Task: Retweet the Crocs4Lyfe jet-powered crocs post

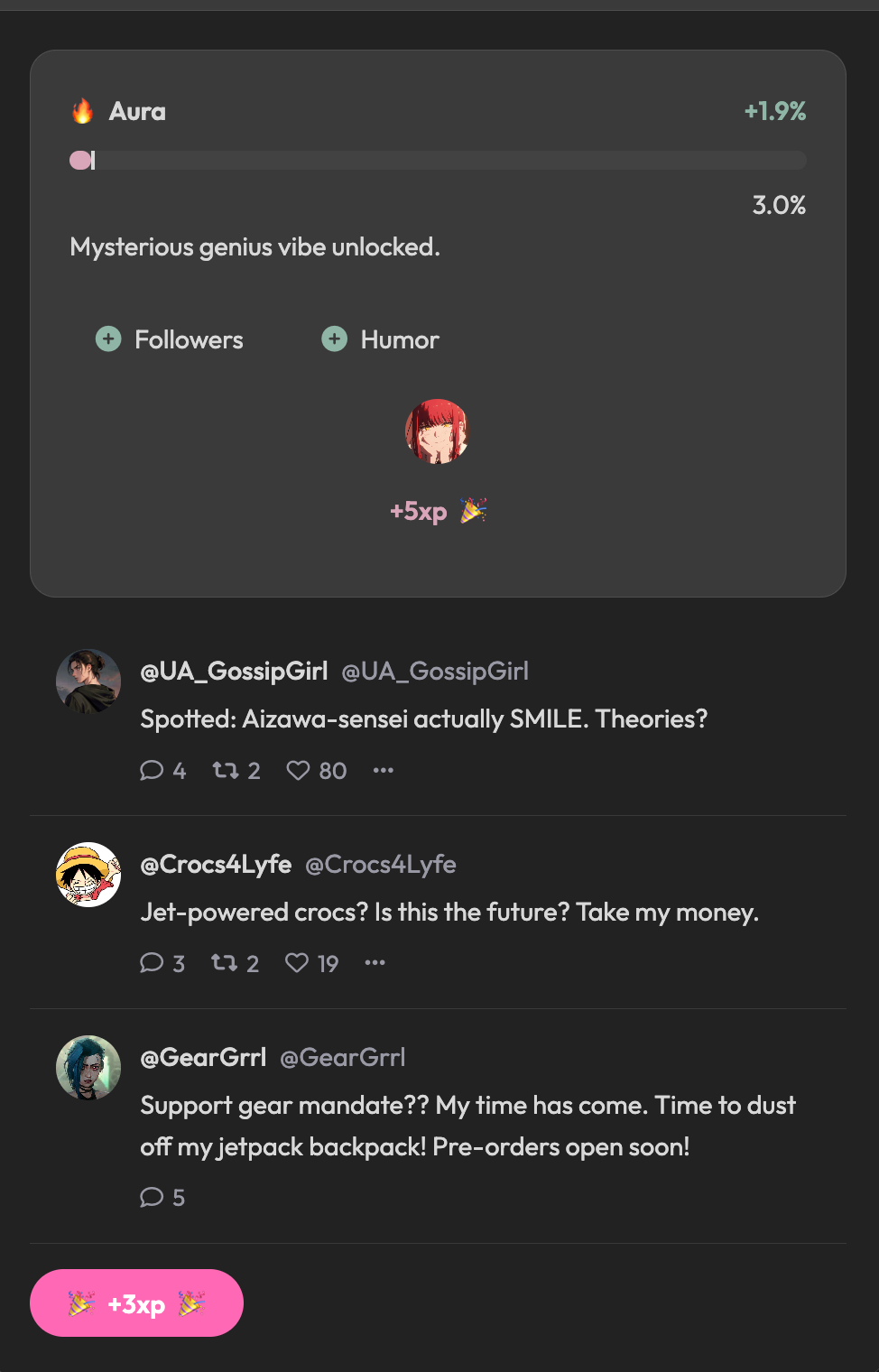Action: point(224,963)
